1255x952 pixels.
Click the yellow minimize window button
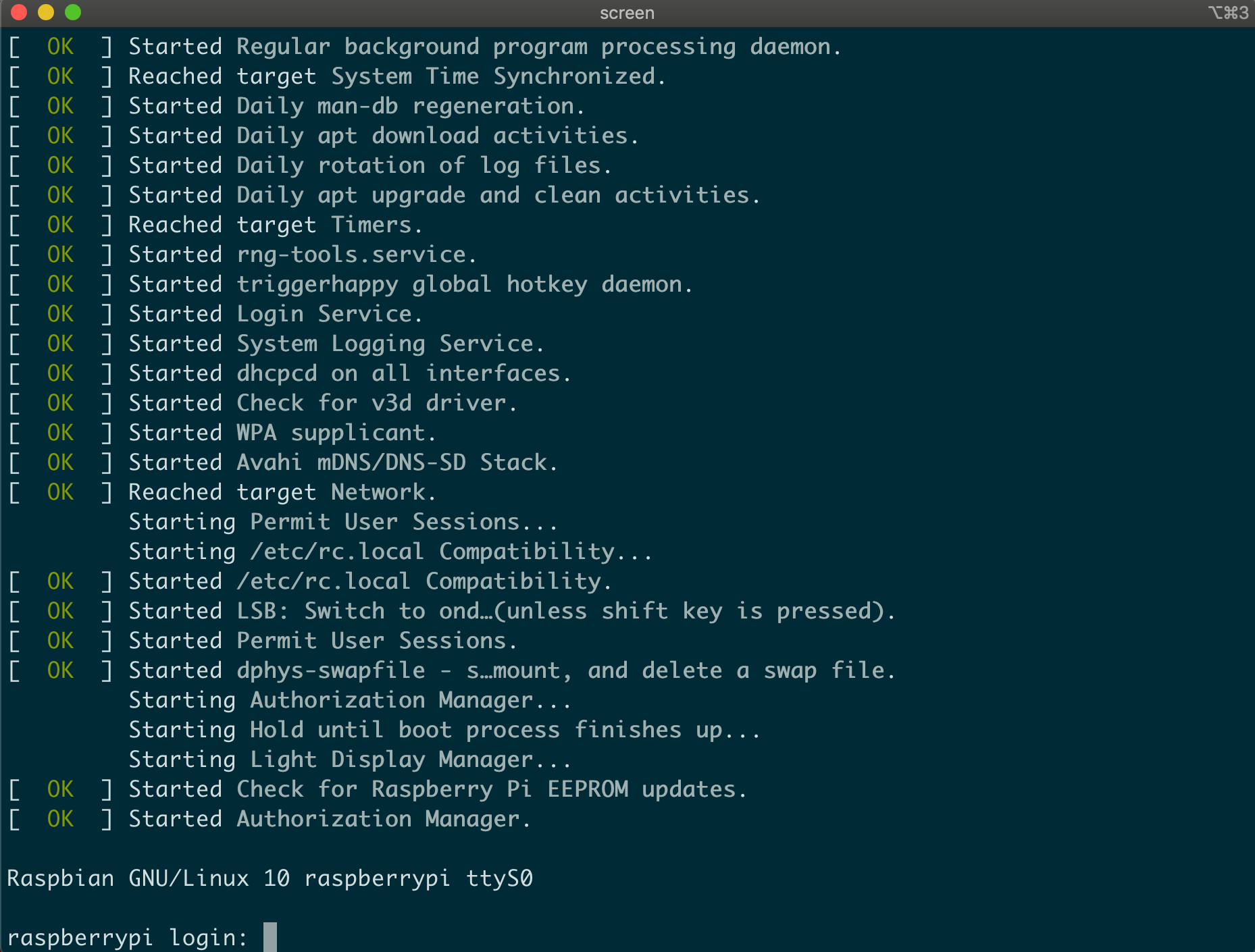click(x=46, y=12)
